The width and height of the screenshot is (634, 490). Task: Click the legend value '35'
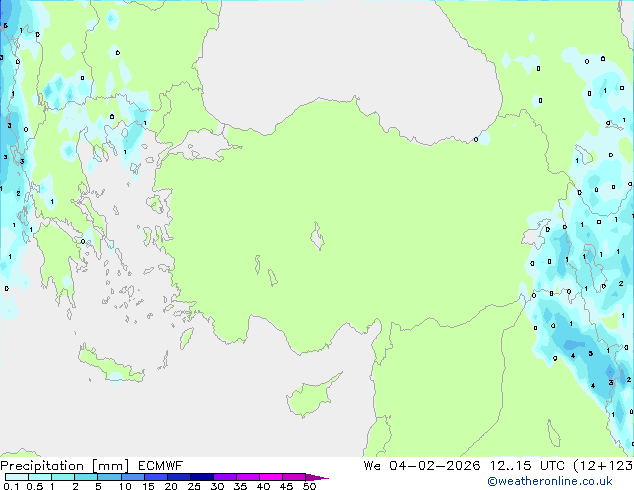240,486
